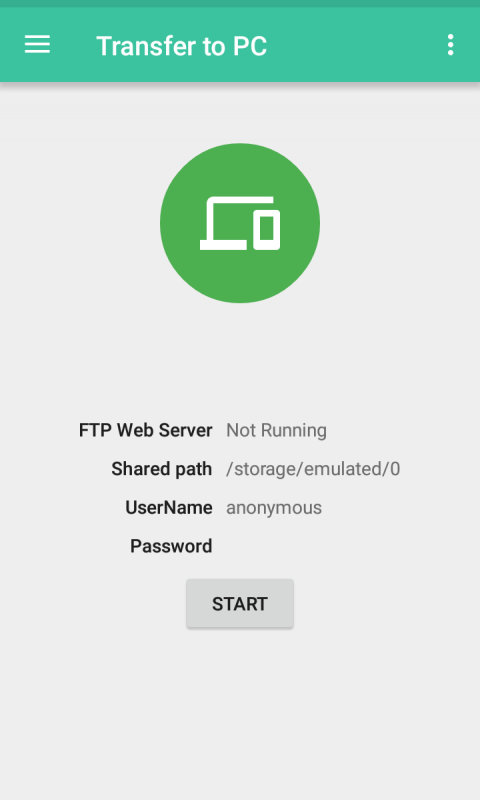Tap the green computer-and-phone transfer circle
Viewport: 480px width, 800px height.
click(x=240, y=223)
